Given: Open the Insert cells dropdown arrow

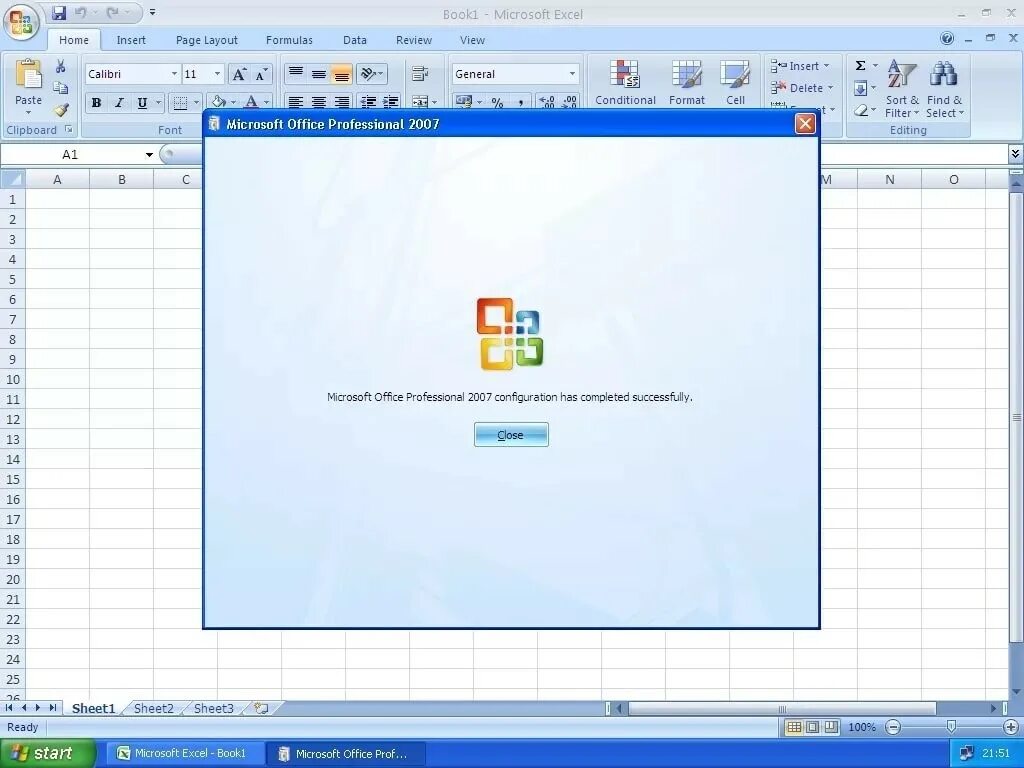Looking at the screenshot, I should click(826, 66).
